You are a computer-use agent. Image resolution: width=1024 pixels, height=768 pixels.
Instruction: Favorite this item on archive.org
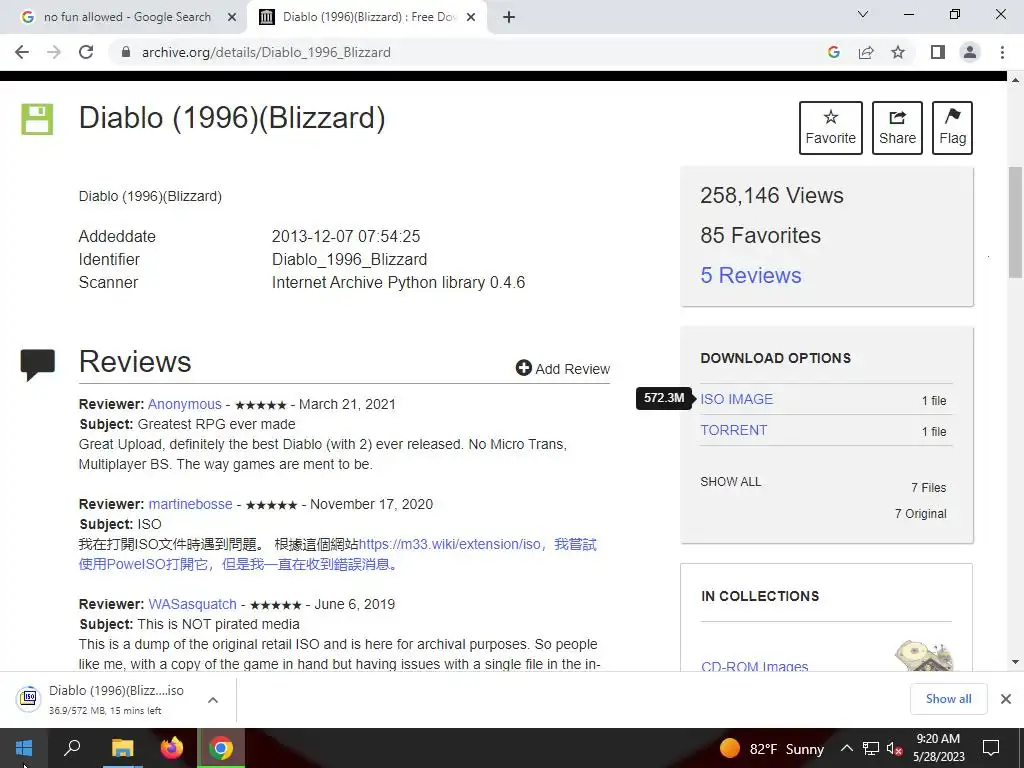(x=831, y=127)
